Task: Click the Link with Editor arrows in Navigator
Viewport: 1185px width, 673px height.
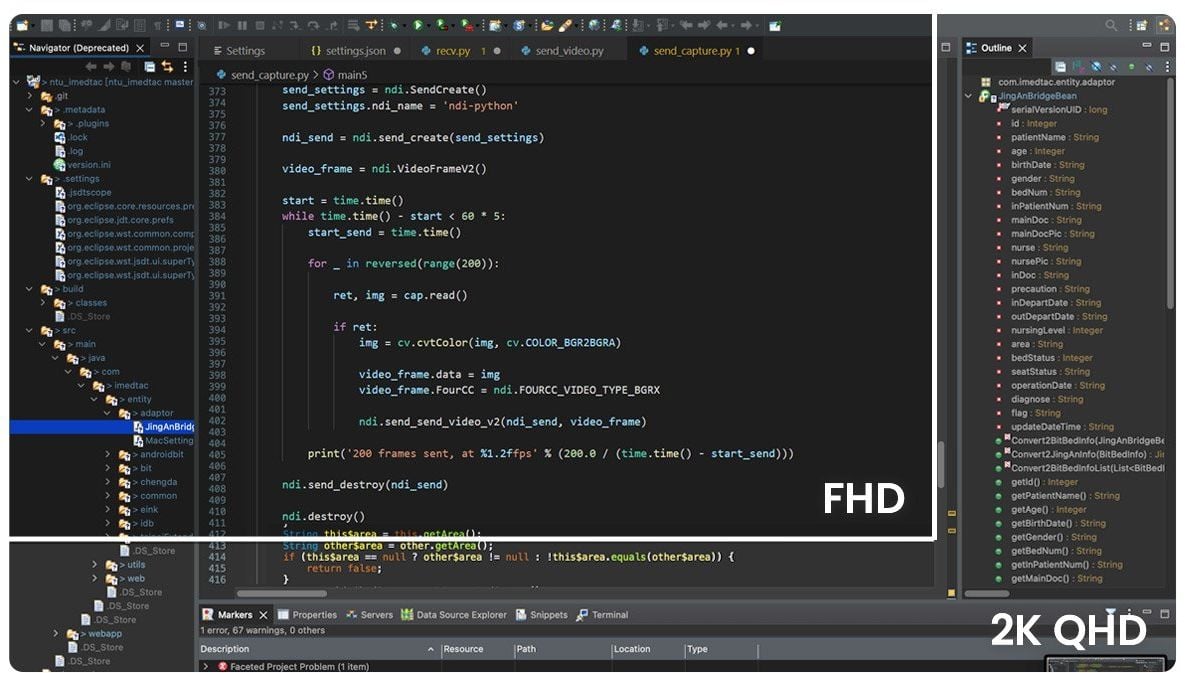Action: 167,66
